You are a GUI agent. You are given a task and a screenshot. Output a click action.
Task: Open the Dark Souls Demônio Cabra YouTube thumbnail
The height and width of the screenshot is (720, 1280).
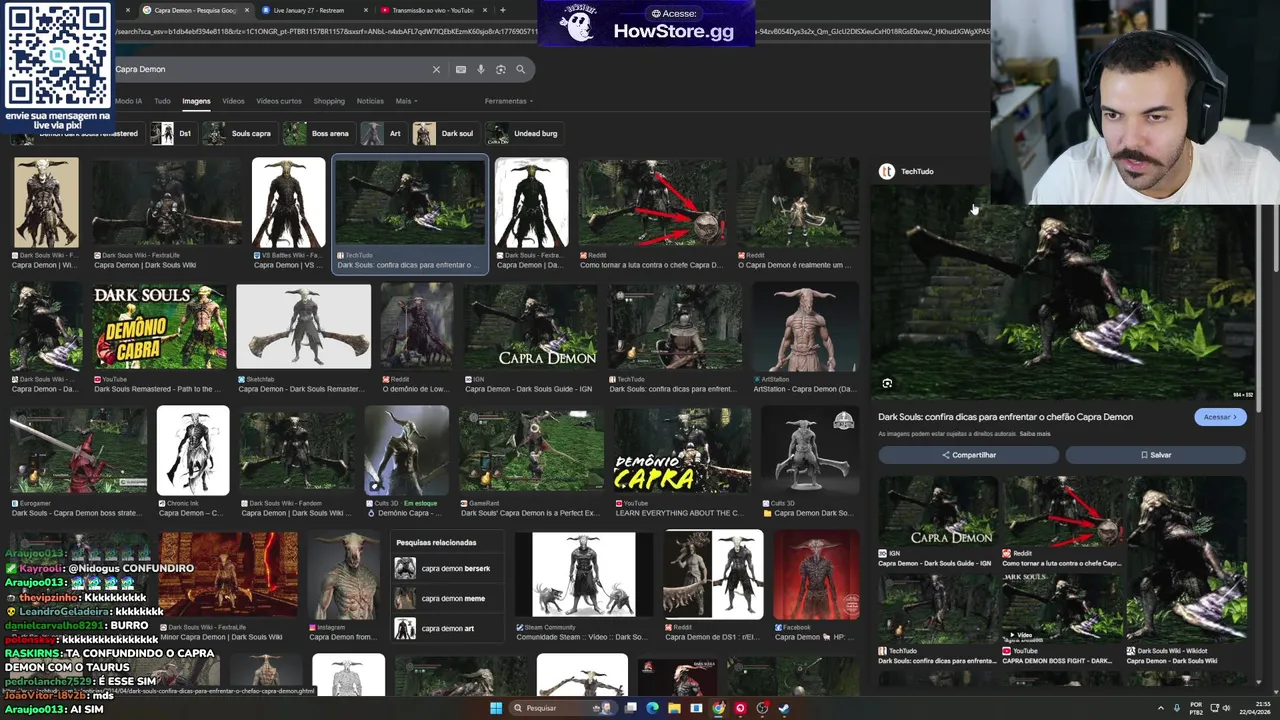(x=160, y=327)
